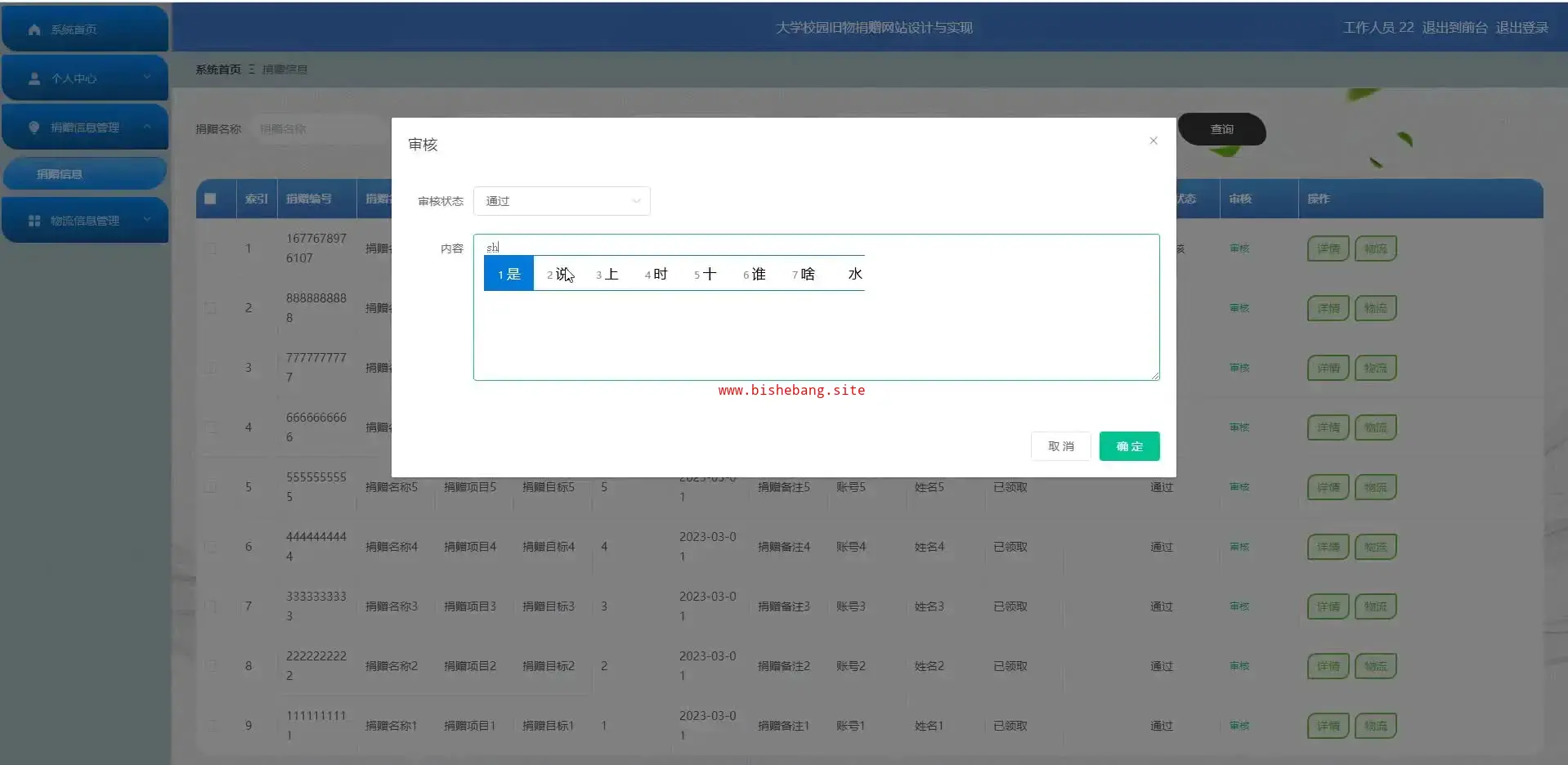Open 物流 for row 4
Viewport: 1568px width, 765px height.
point(1375,427)
